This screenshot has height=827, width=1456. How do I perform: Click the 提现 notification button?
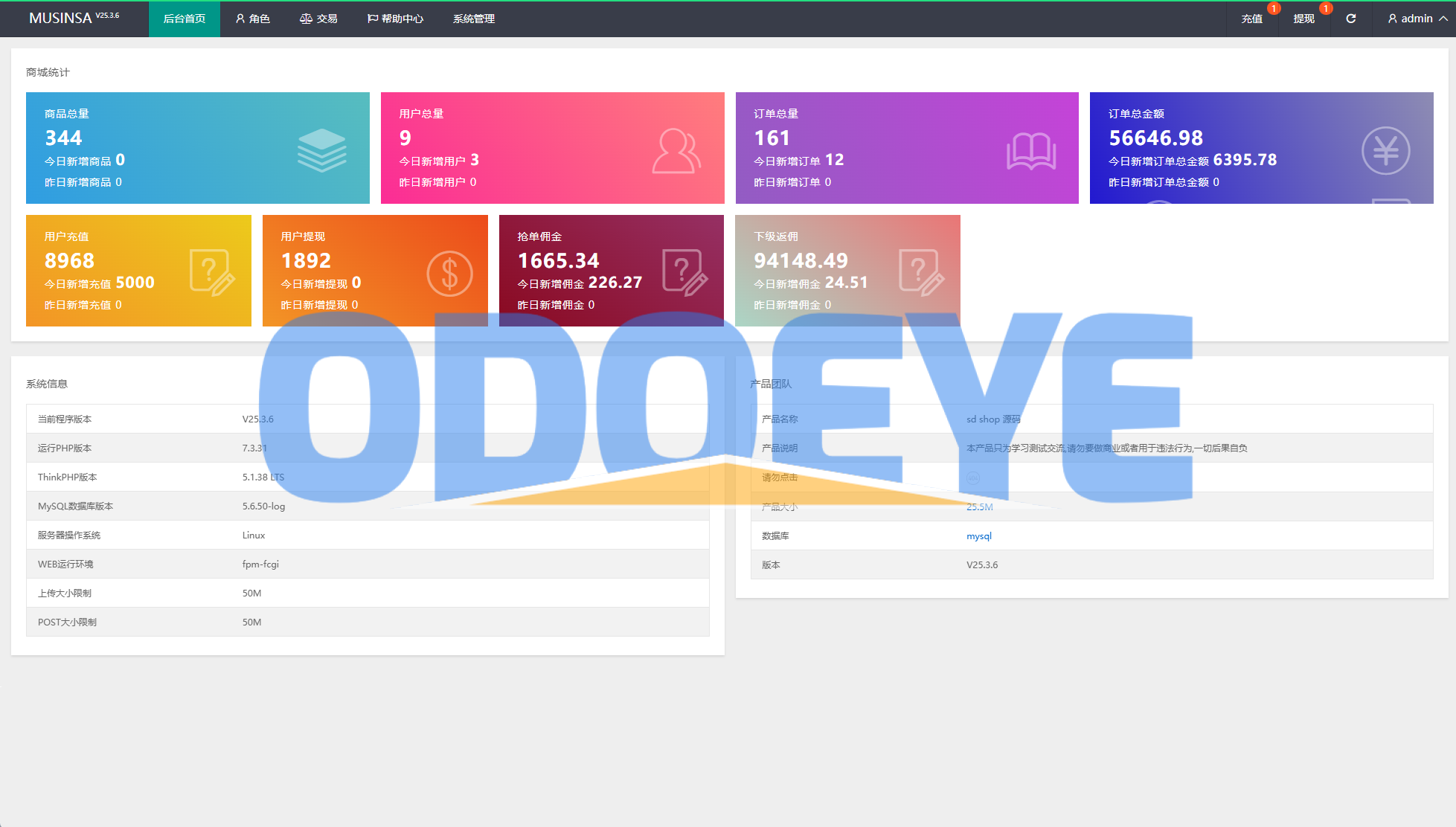[x=1303, y=19]
